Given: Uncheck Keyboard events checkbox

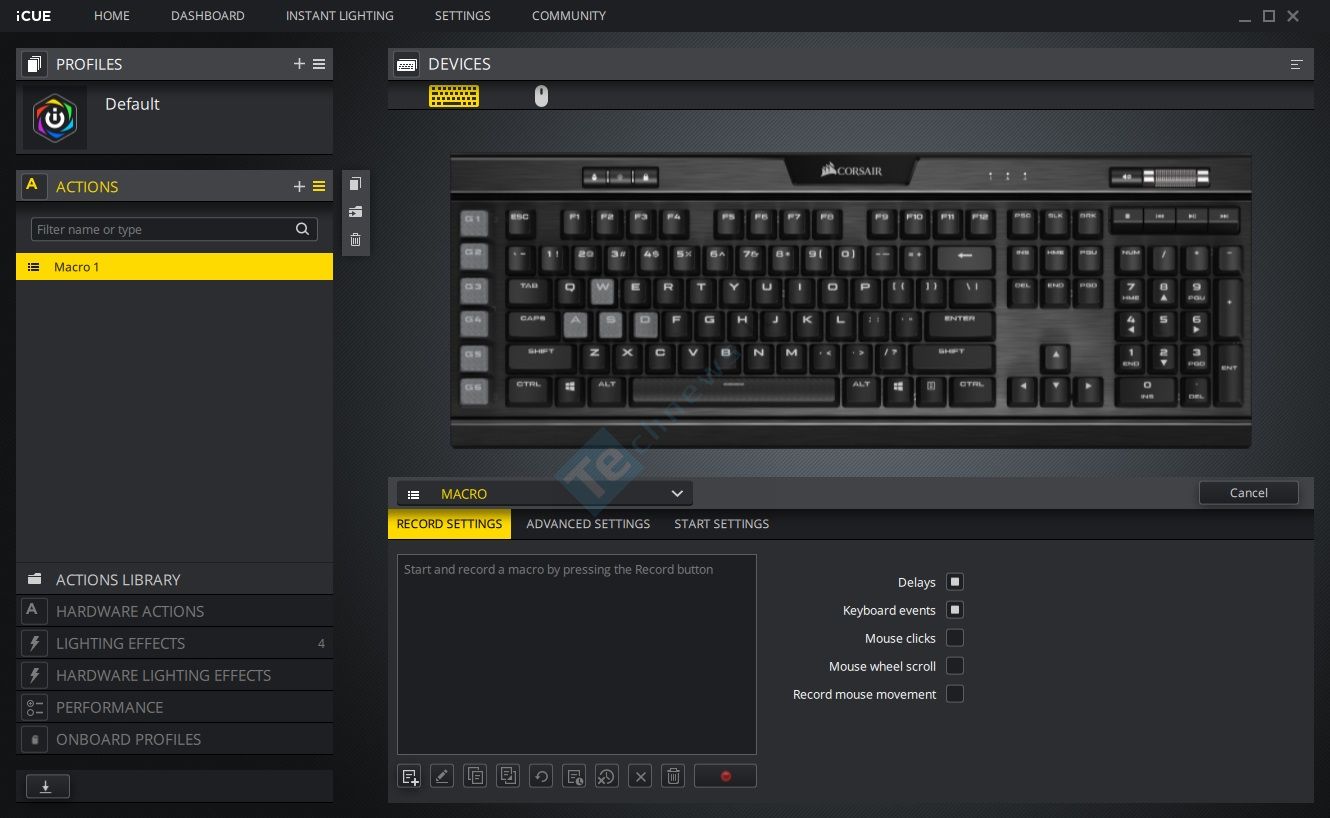Looking at the screenshot, I should click(x=955, y=610).
